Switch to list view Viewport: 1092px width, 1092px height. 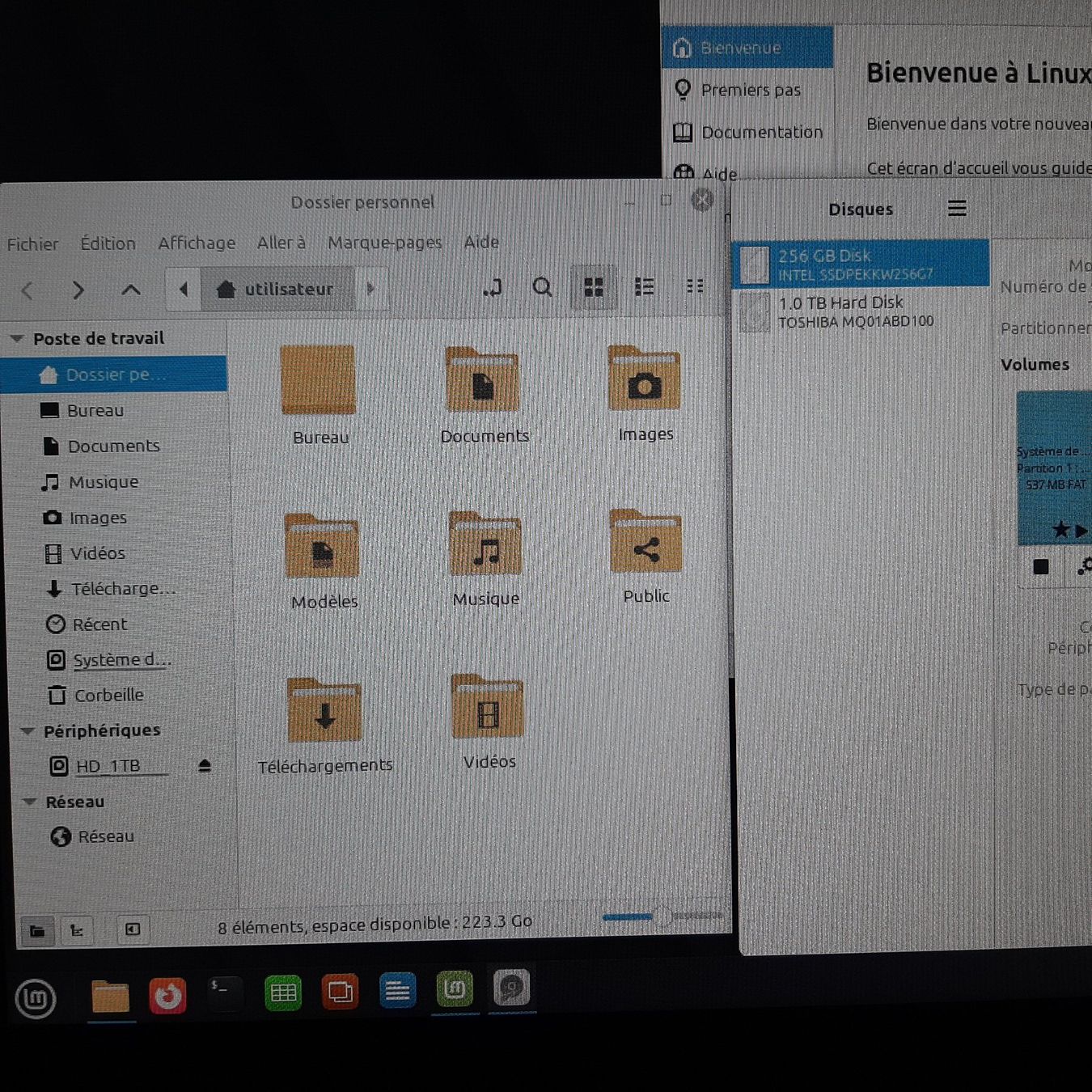[x=644, y=286]
